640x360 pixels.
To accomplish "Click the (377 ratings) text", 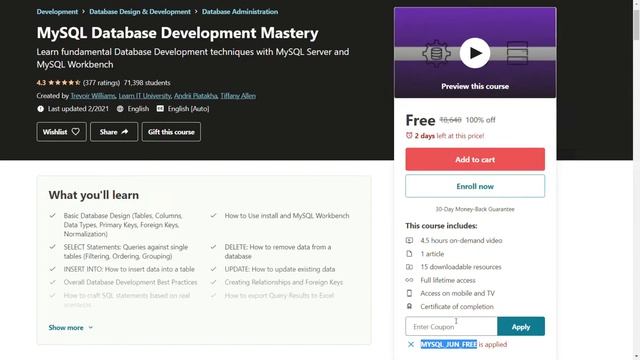I will tap(101, 83).
